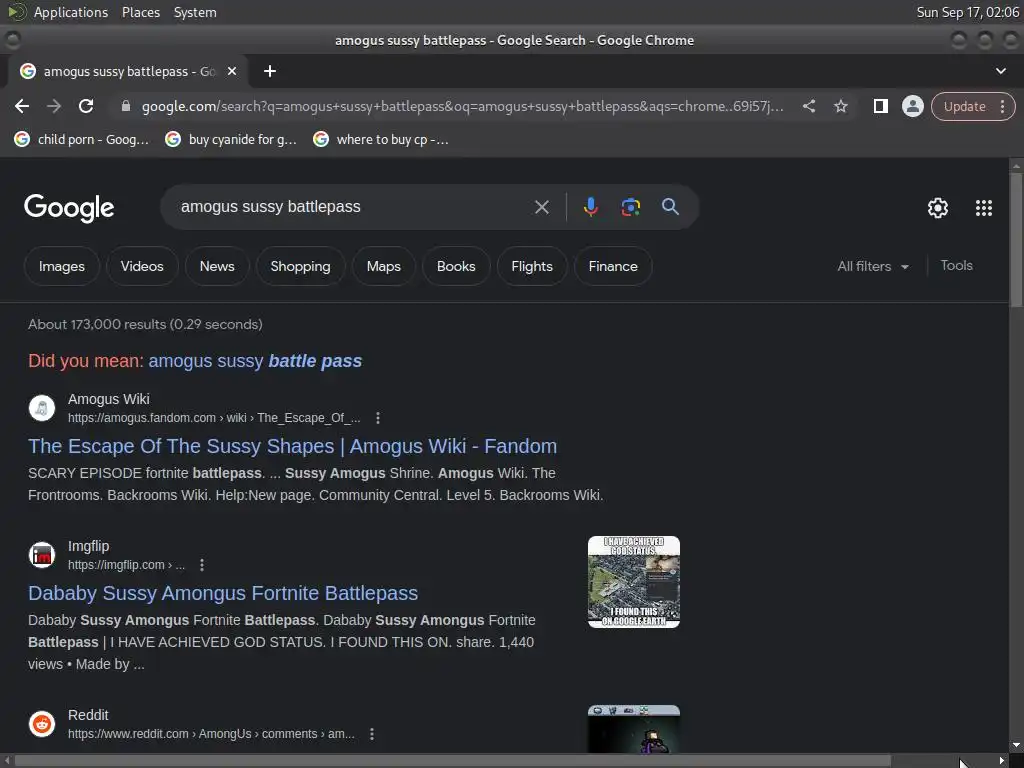The height and width of the screenshot is (768, 1024).
Task: Switch to Flights results
Action: click(532, 266)
